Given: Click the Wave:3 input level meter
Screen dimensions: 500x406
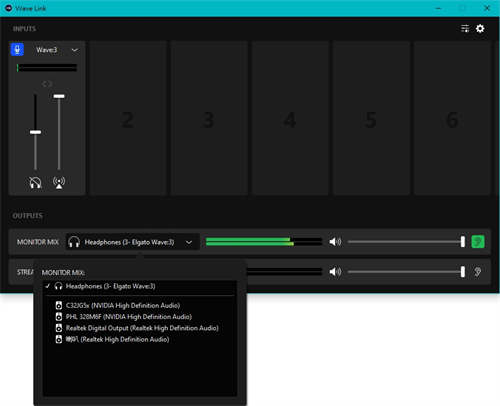Looking at the screenshot, I should click(47, 68).
